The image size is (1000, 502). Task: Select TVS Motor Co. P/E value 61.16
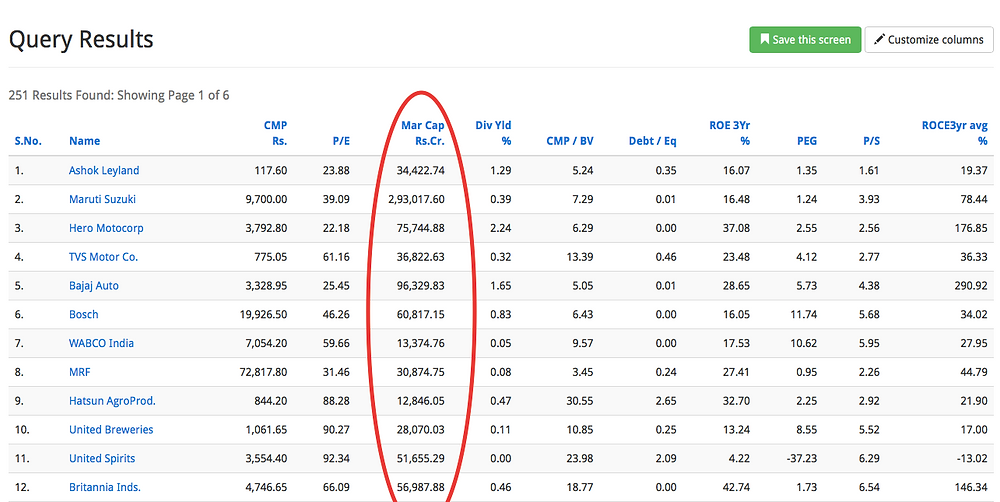tap(336, 257)
